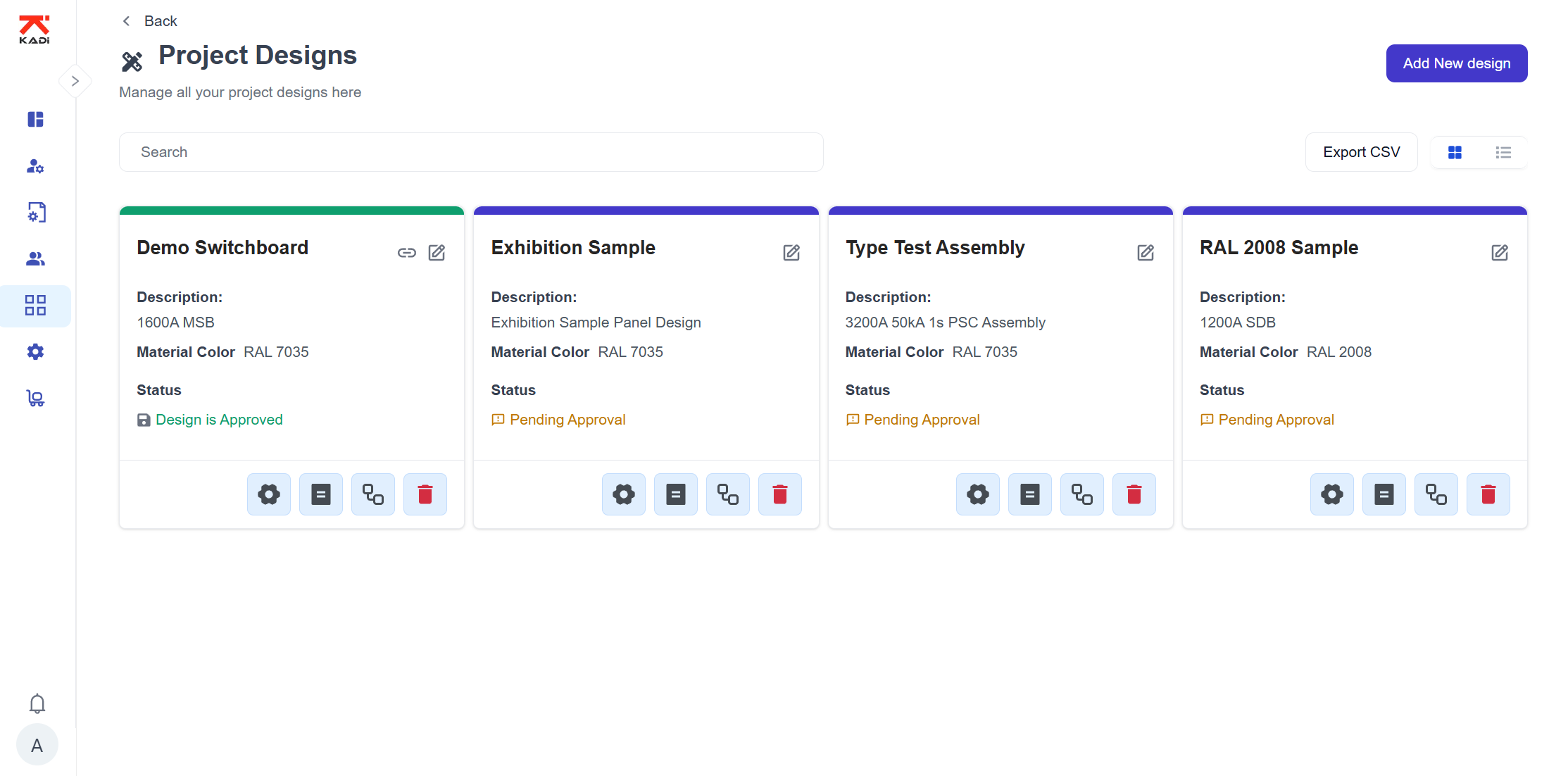Viewport: 1568px width, 776px height.
Task: Delete the RAL 2008 Sample design
Action: [x=1488, y=494]
